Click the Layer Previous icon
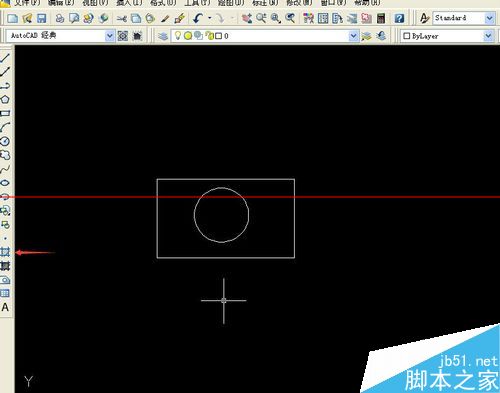500x393 pixels. [x=381, y=36]
